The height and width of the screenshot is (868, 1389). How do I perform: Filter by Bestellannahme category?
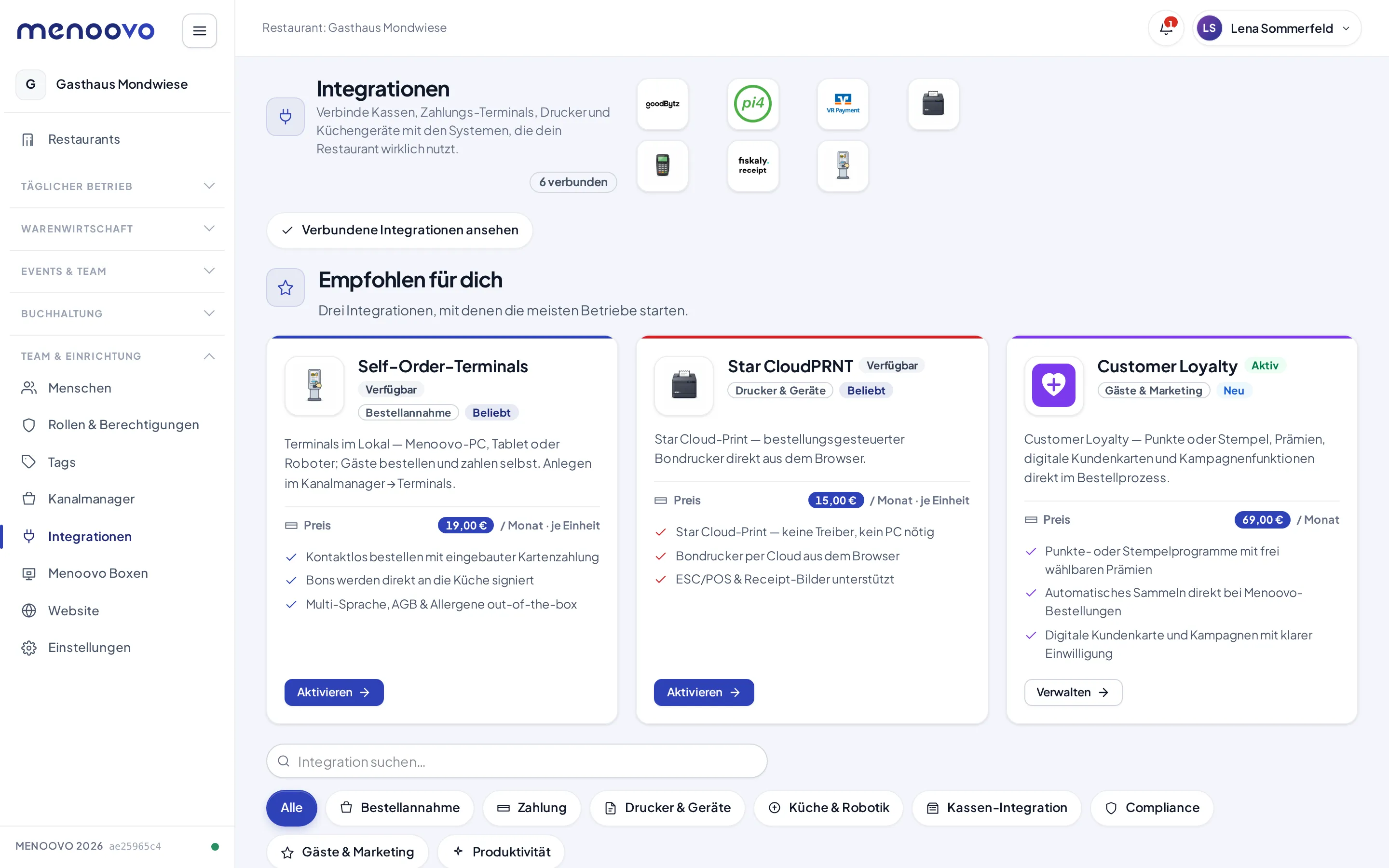(399, 808)
